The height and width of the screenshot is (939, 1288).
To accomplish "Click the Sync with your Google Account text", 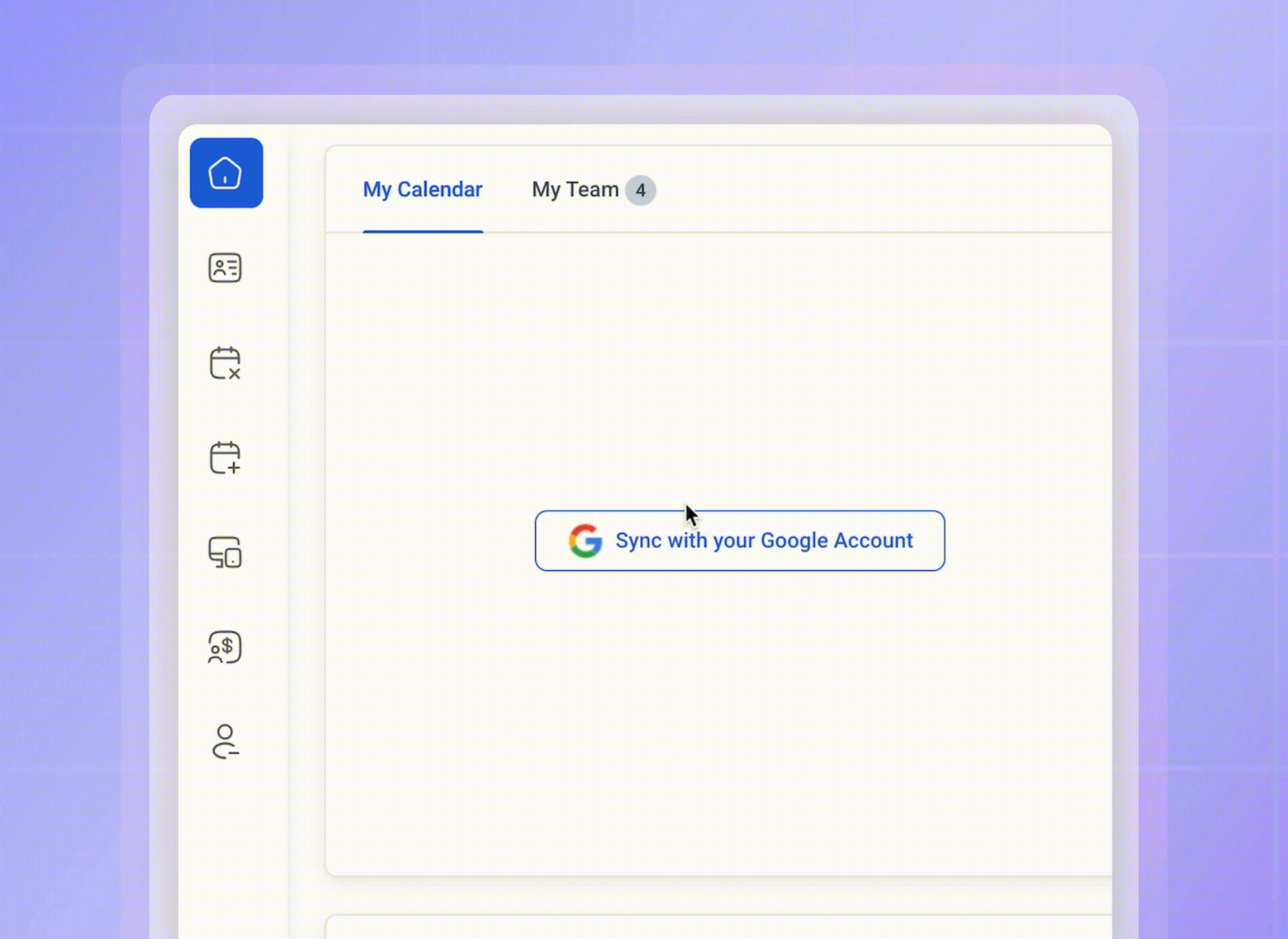I will click(x=764, y=541).
